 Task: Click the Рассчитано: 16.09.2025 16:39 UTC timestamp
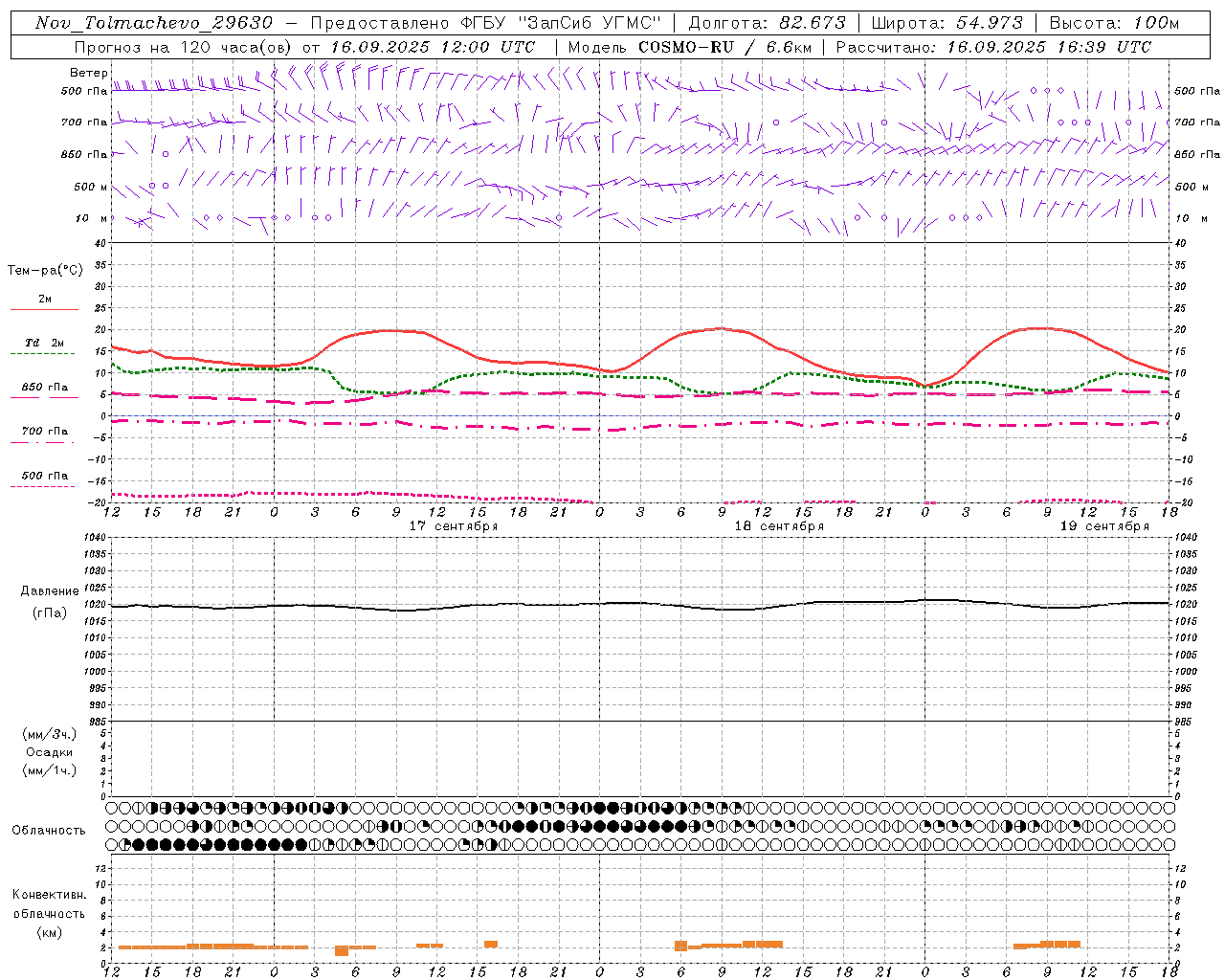coord(993,47)
